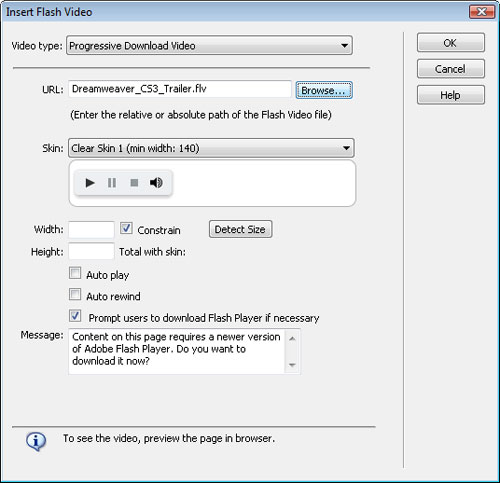Click the Message scrollbar down arrow
Viewport: 500px width, 483px height.
292,365
